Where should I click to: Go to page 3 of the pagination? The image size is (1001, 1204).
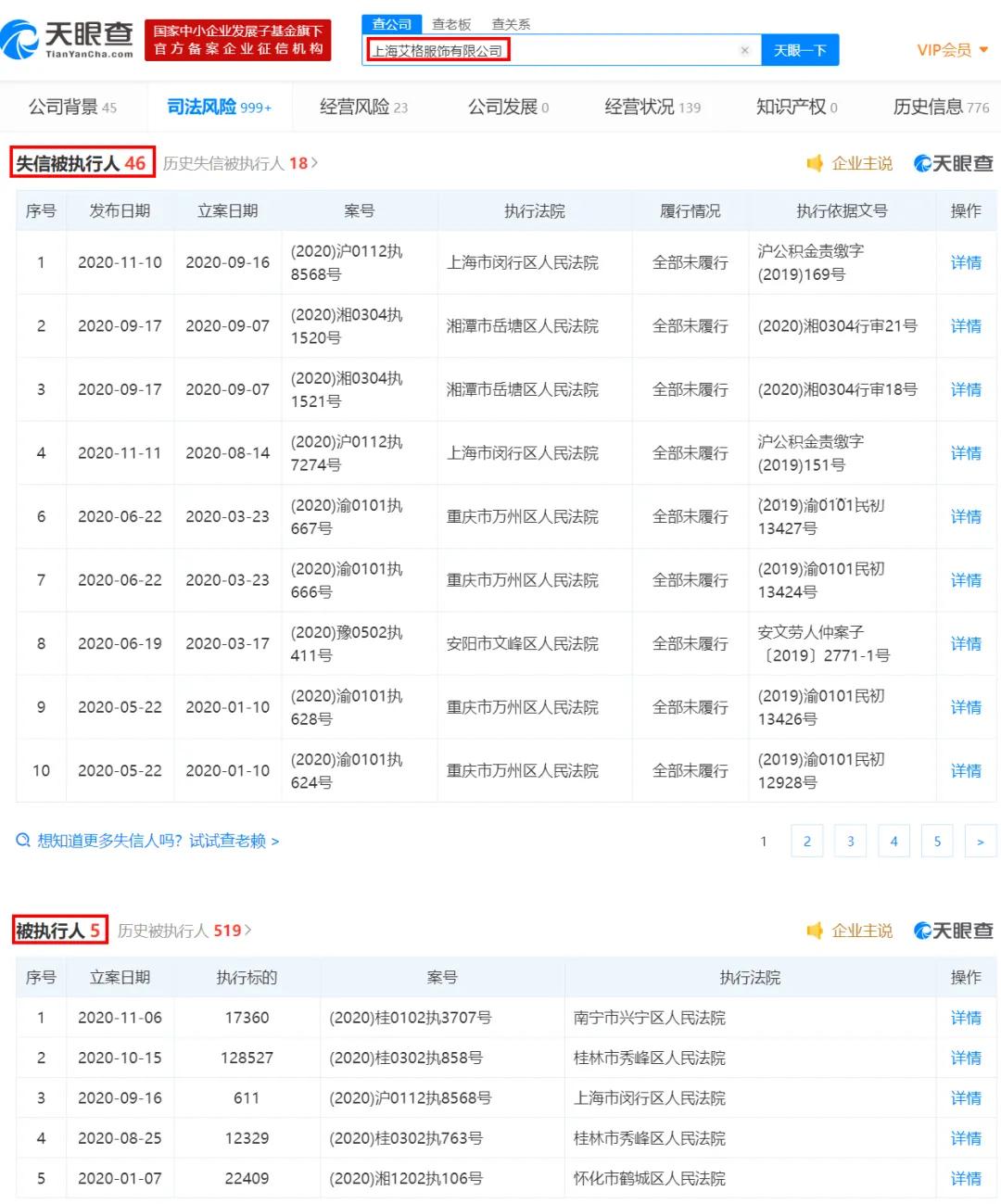(x=850, y=841)
